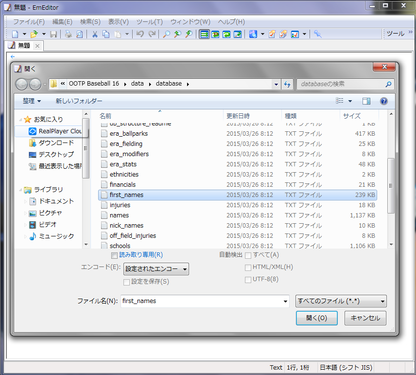This screenshot has height=375, width=416.
Task: Select the era_ballparks file
Action: pos(129,134)
